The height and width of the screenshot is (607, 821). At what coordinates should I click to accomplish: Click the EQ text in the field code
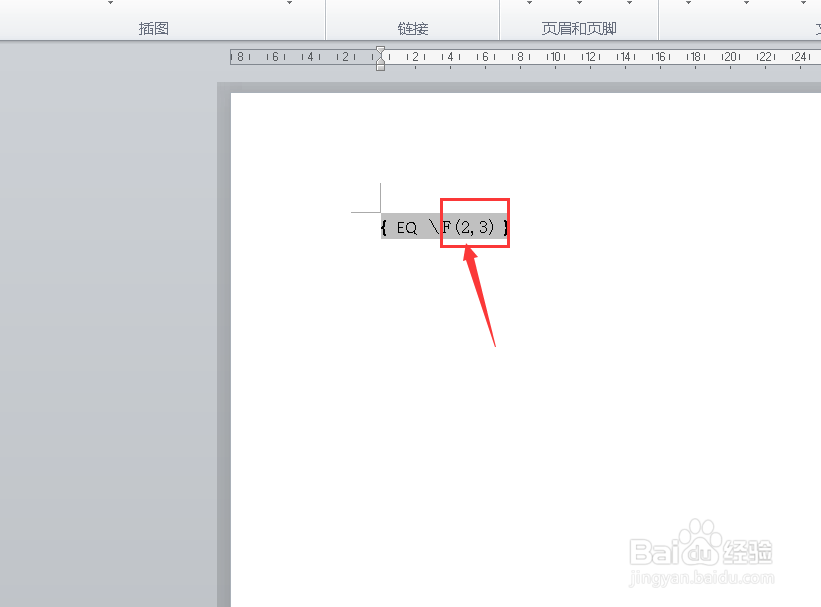click(407, 228)
